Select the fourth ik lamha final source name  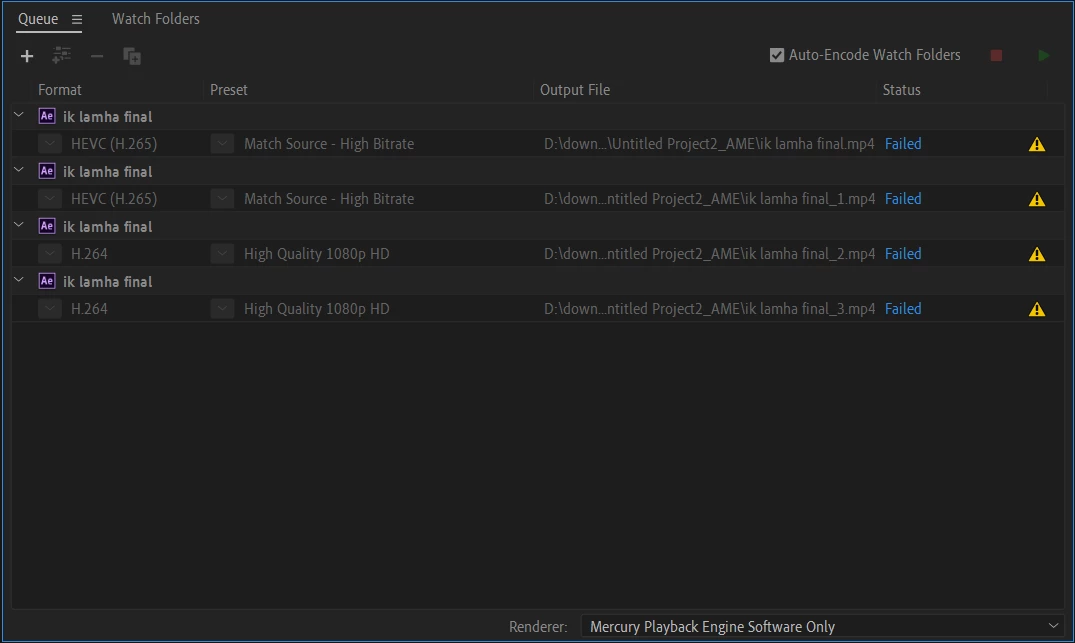coord(108,281)
